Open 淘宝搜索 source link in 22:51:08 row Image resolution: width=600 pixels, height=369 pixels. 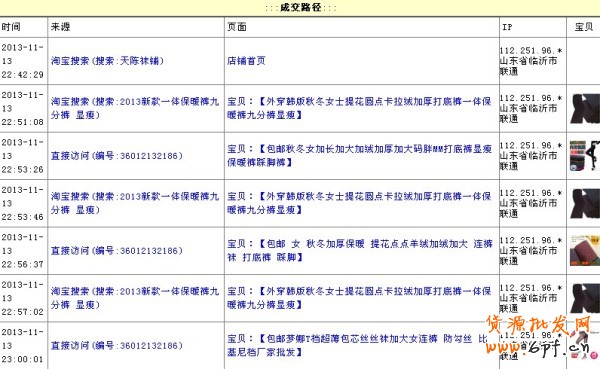pos(135,108)
